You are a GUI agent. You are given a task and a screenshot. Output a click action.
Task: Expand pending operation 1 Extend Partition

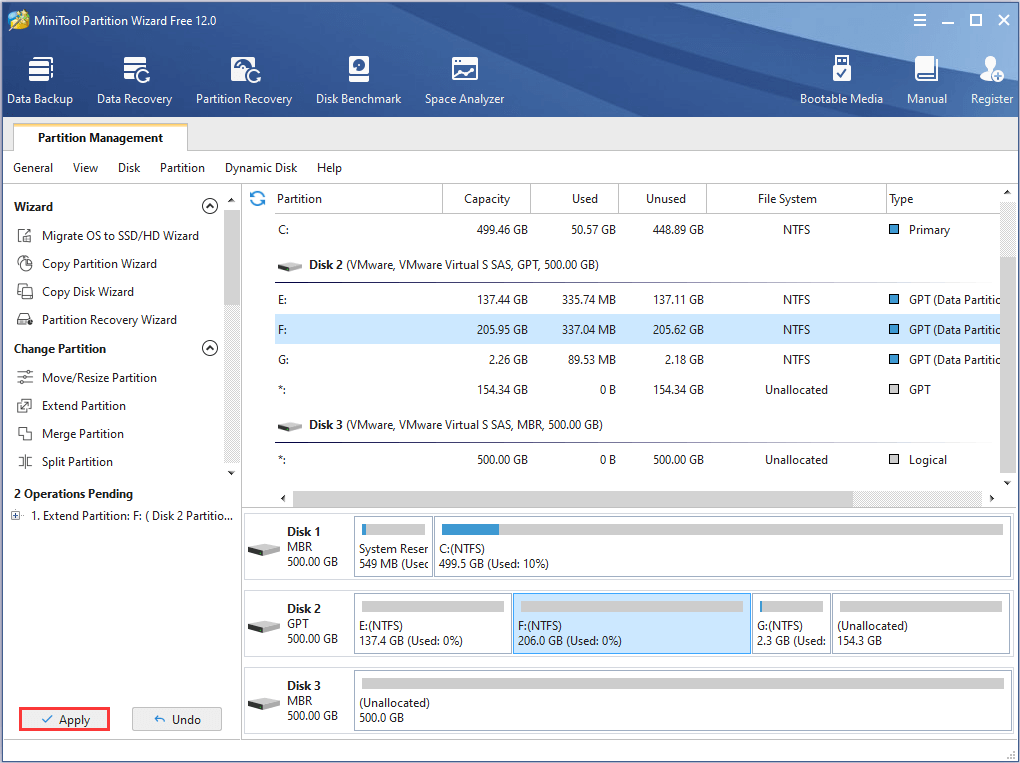[x=16, y=516]
